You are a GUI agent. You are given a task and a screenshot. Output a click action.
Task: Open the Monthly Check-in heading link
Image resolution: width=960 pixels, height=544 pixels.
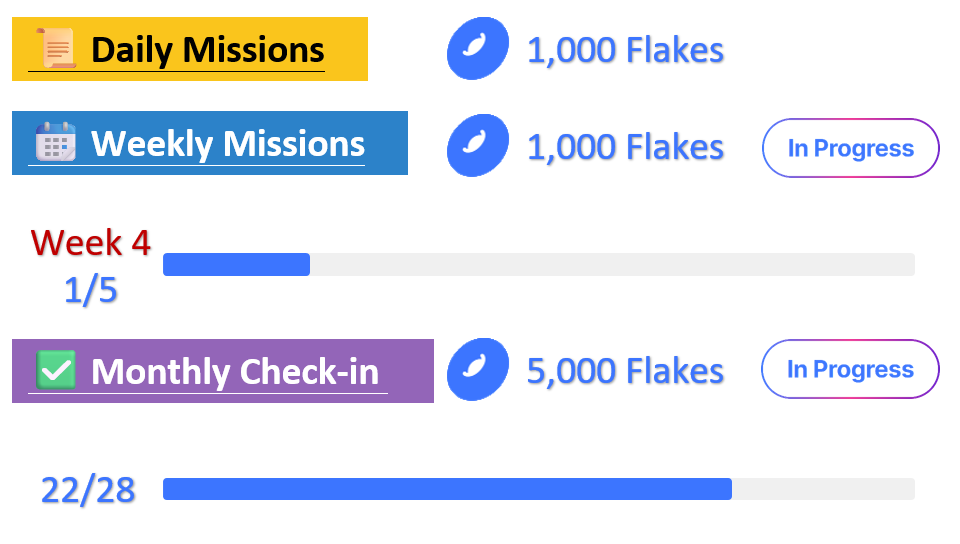pos(235,372)
